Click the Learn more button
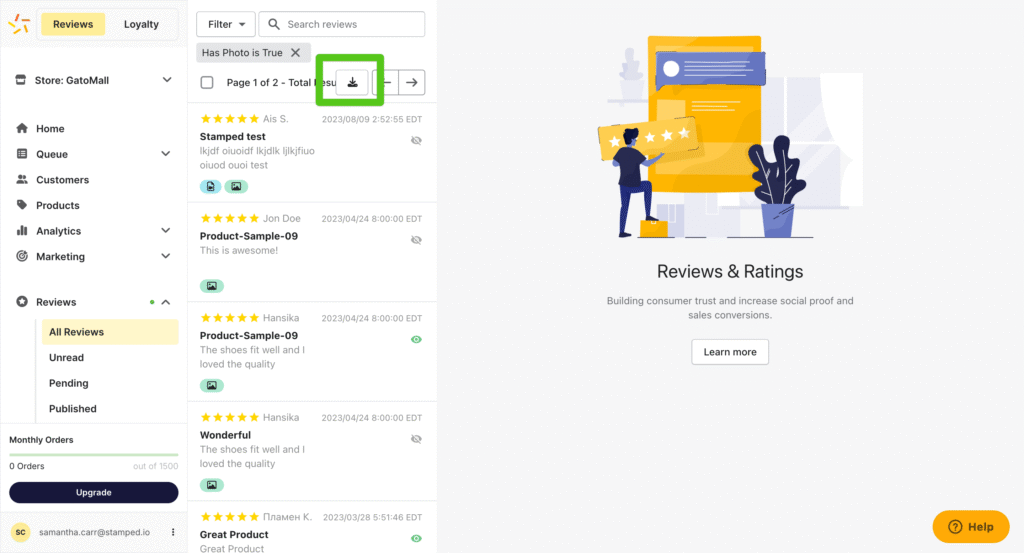1024x553 pixels. tap(730, 352)
